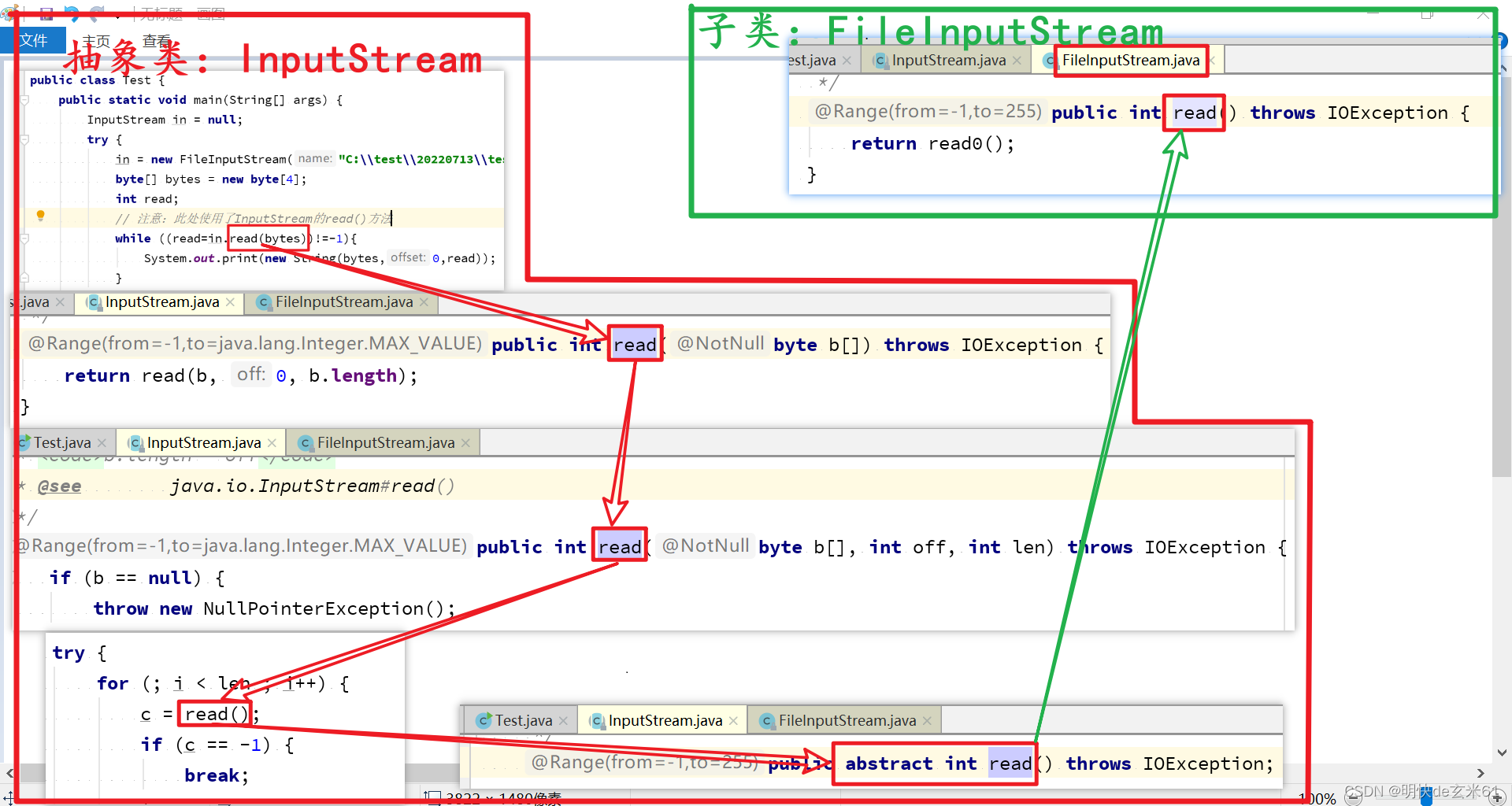This screenshot has height=806, width=1512.
Task: Click the 'off:' parameter hint in return statement
Action: 250,375
